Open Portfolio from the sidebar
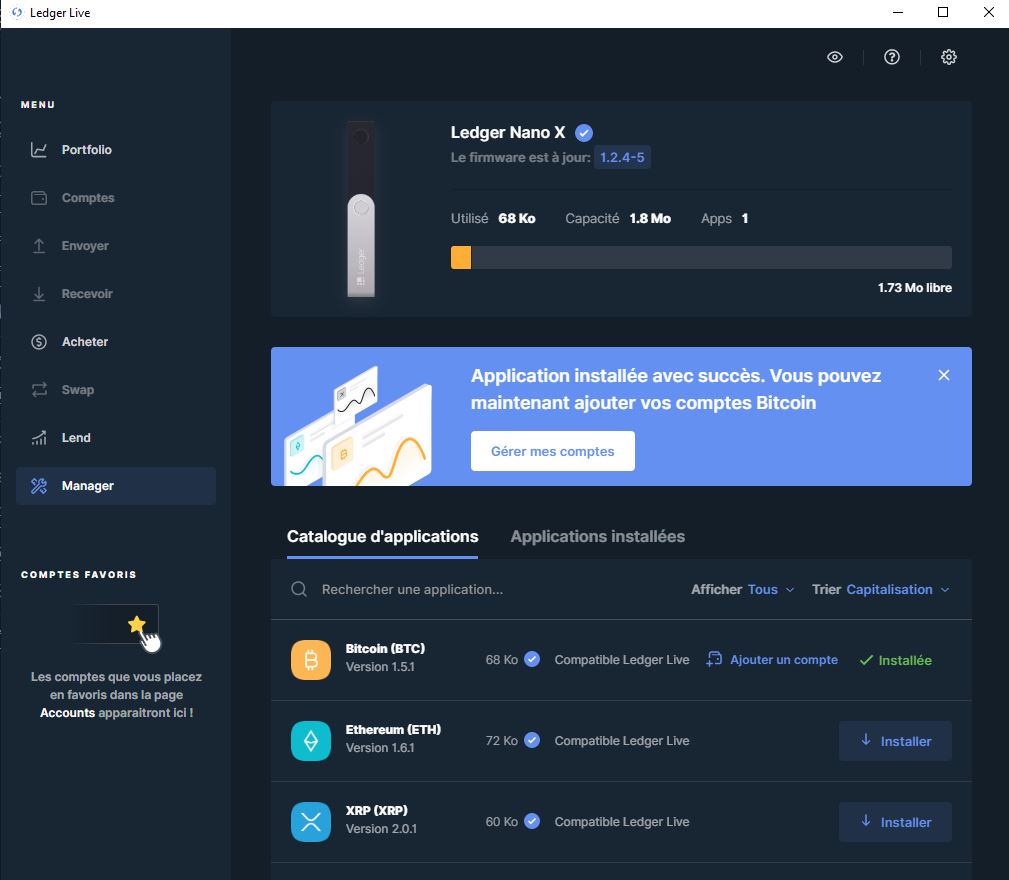Image resolution: width=1009 pixels, height=880 pixels. tap(116, 150)
